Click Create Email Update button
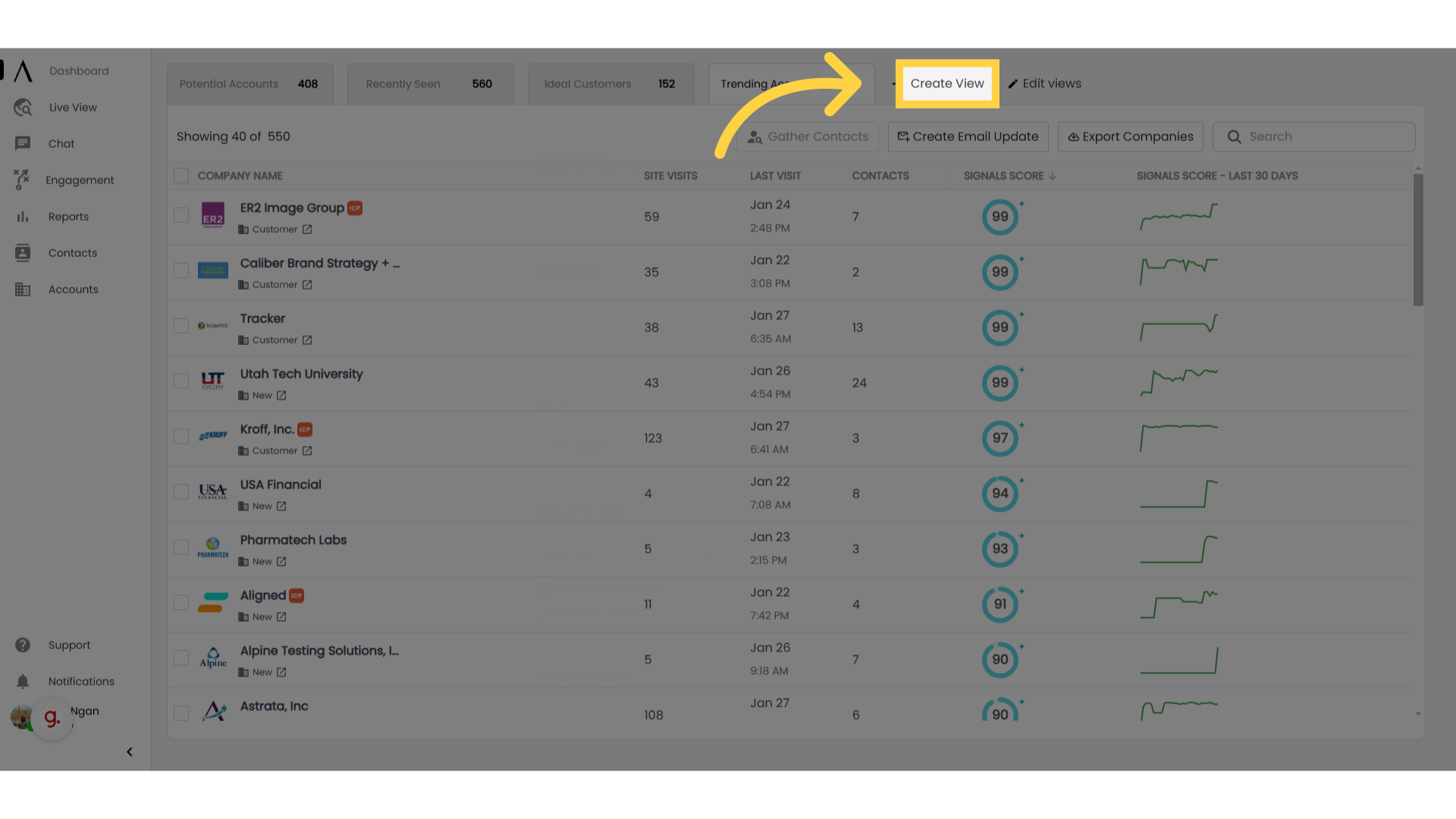1456x819 pixels. point(968,137)
